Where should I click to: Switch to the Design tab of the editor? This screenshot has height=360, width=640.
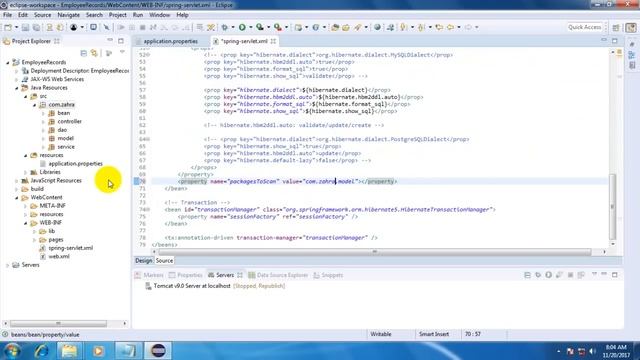pos(143,260)
